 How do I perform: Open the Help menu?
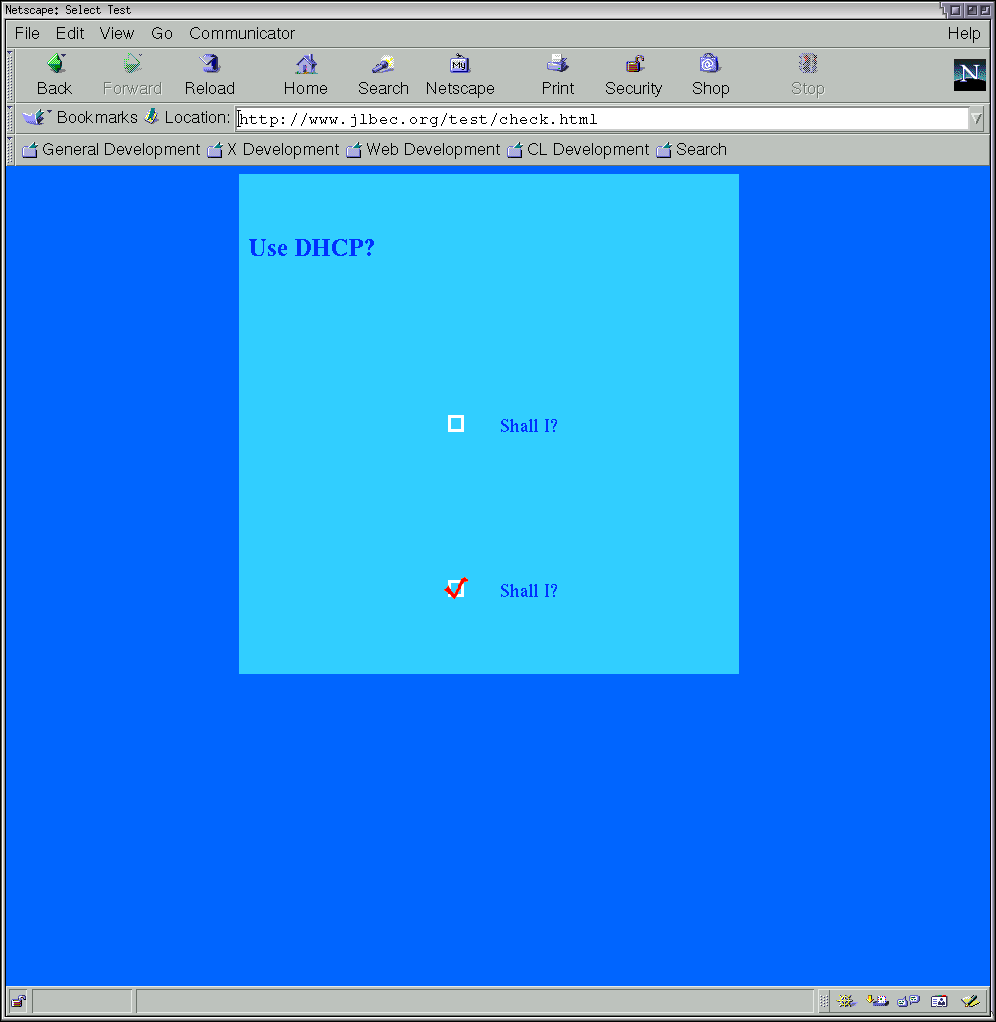coord(963,33)
